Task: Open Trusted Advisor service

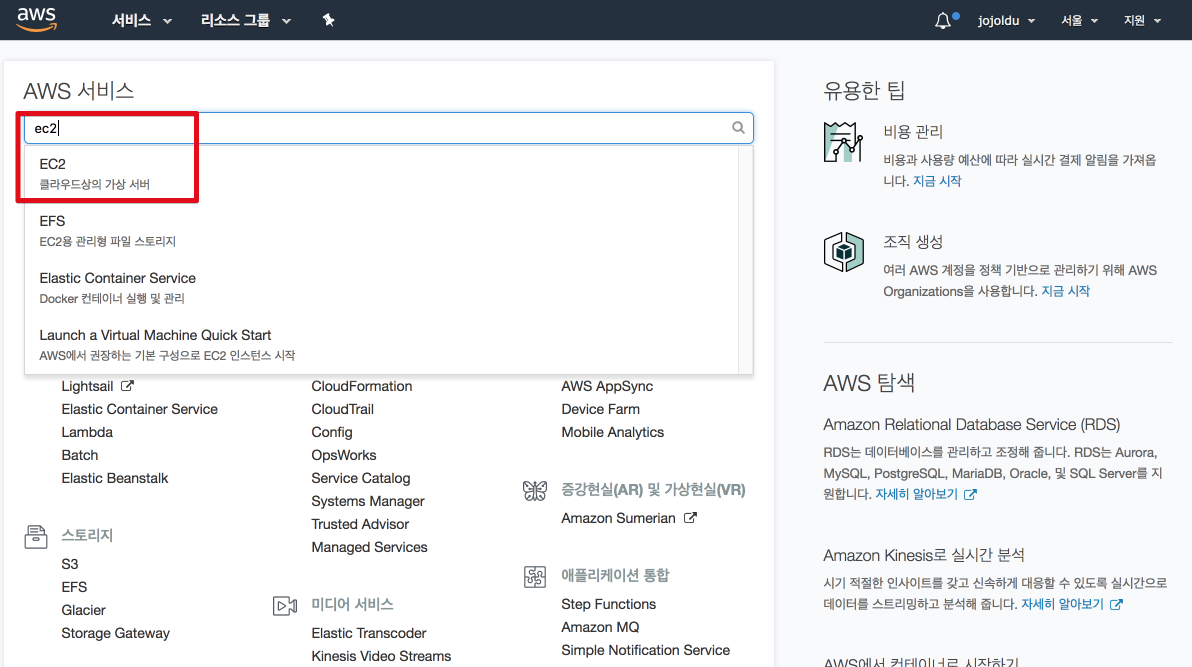Action: [360, 524]
